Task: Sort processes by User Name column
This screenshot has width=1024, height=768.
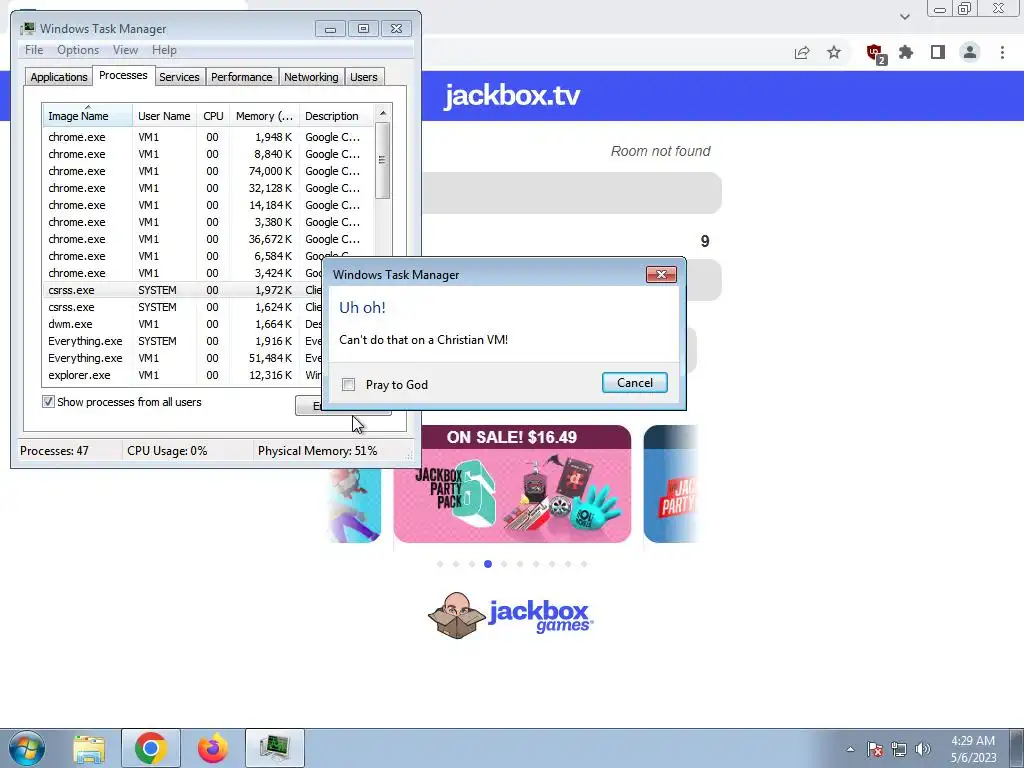Action: [165, 116]
